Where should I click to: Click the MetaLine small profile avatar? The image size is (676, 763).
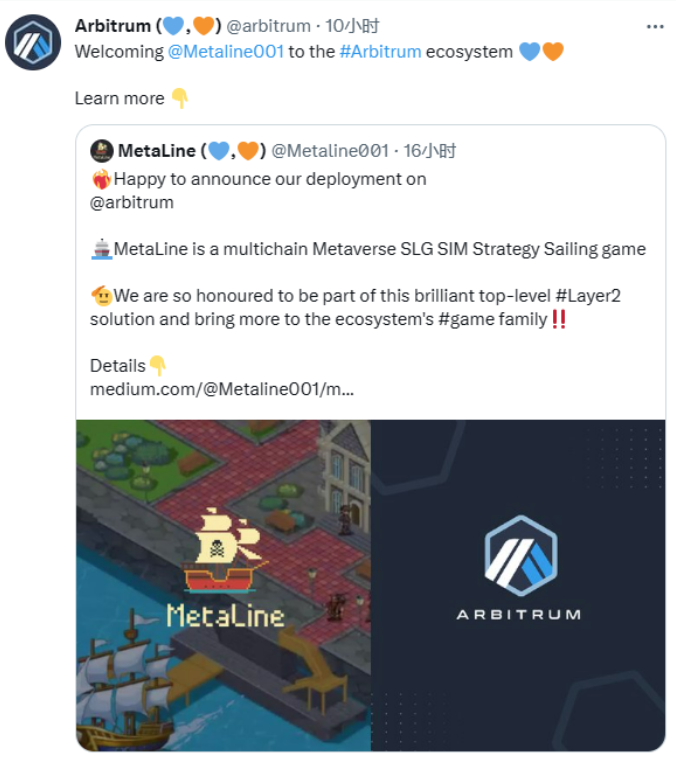click(102, 151)
